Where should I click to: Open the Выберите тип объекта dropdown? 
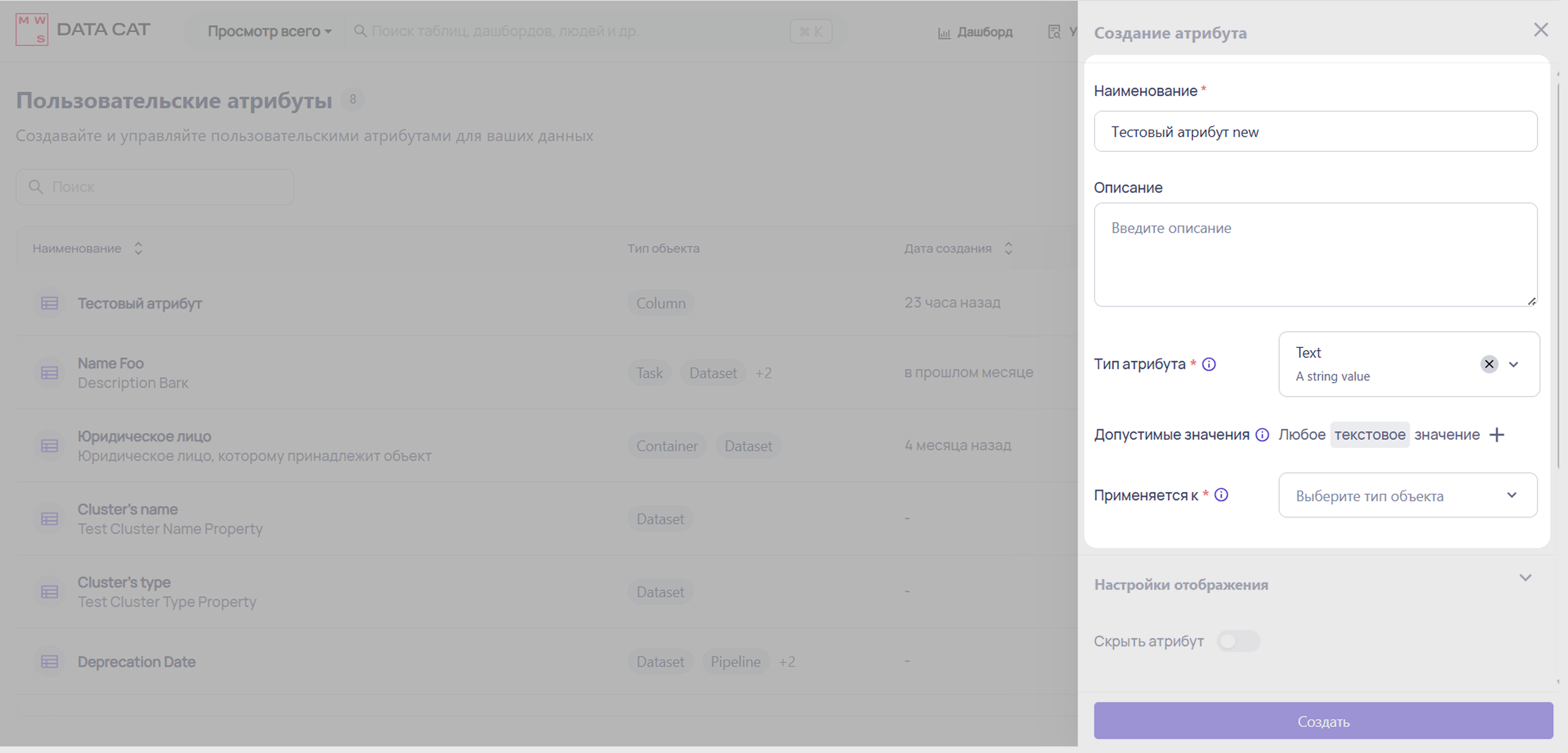point(1407,495)
